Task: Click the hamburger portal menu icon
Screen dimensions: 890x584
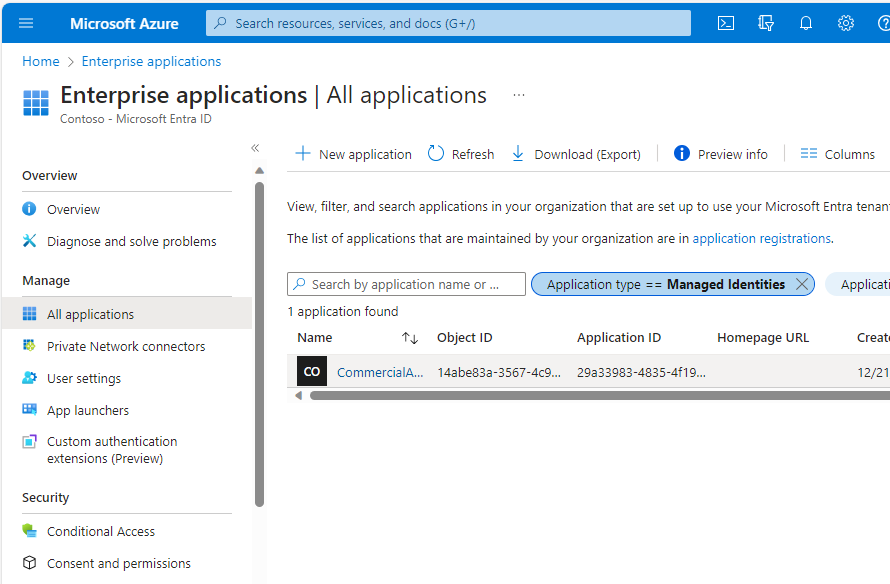Action: (25, 22)
